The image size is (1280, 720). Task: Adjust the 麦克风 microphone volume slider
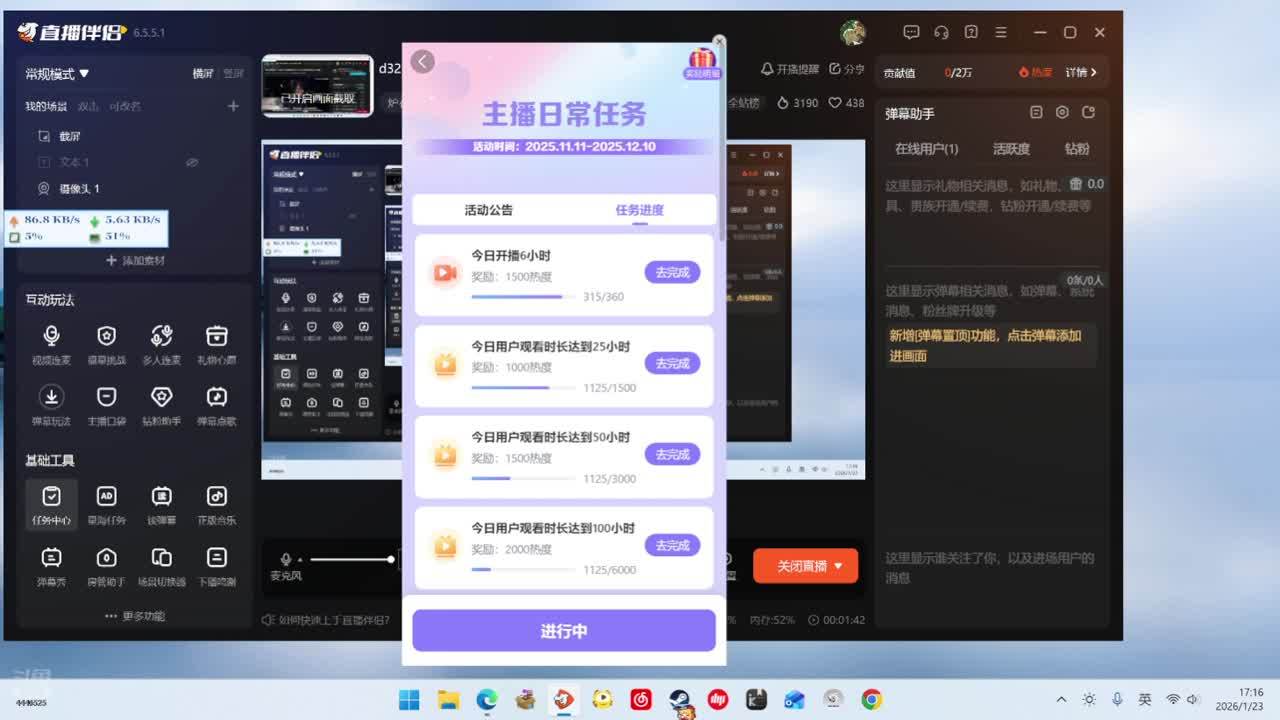[x=390, y=559]
